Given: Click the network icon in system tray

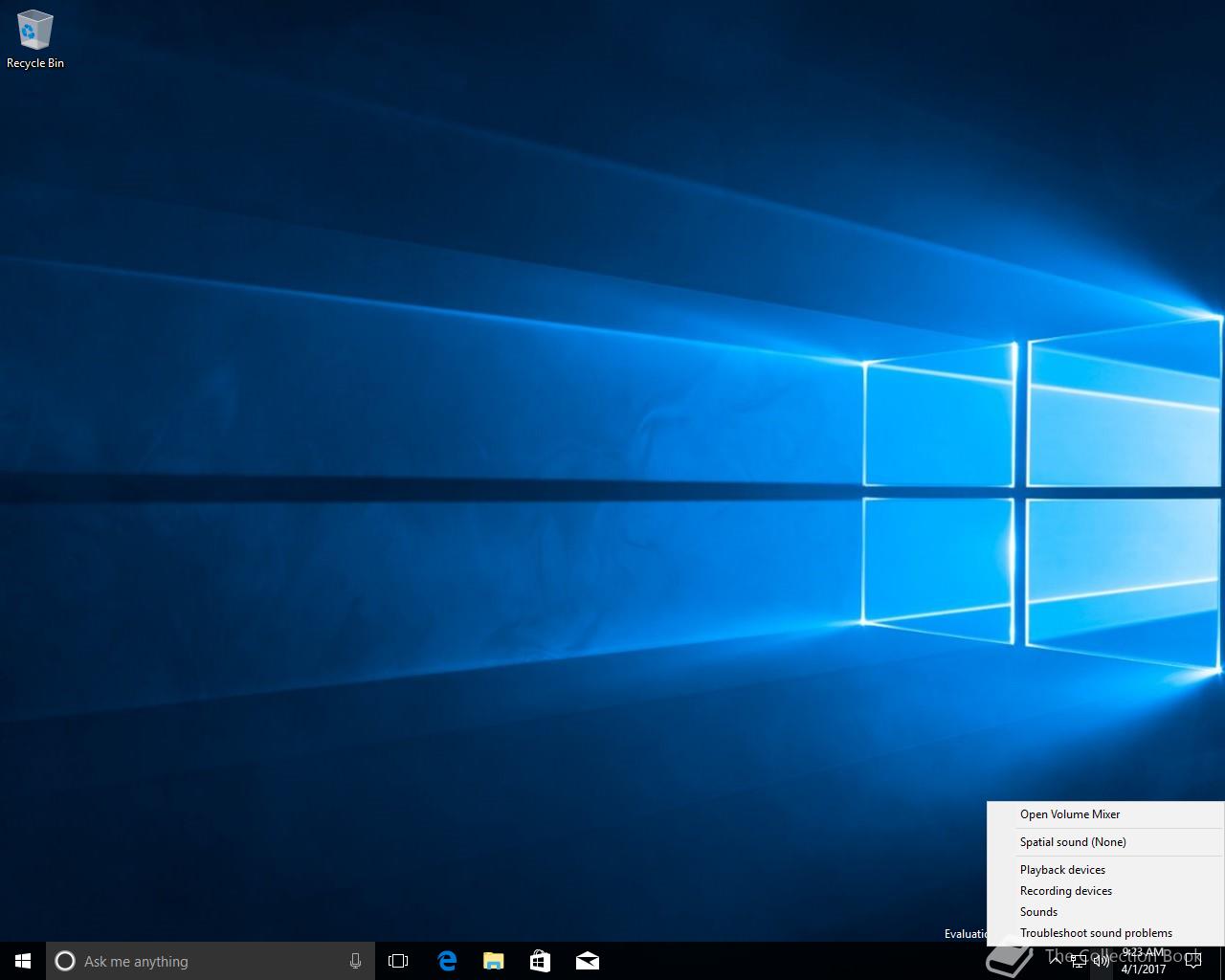Looking at the screenshot, I should coord(1079,961).
